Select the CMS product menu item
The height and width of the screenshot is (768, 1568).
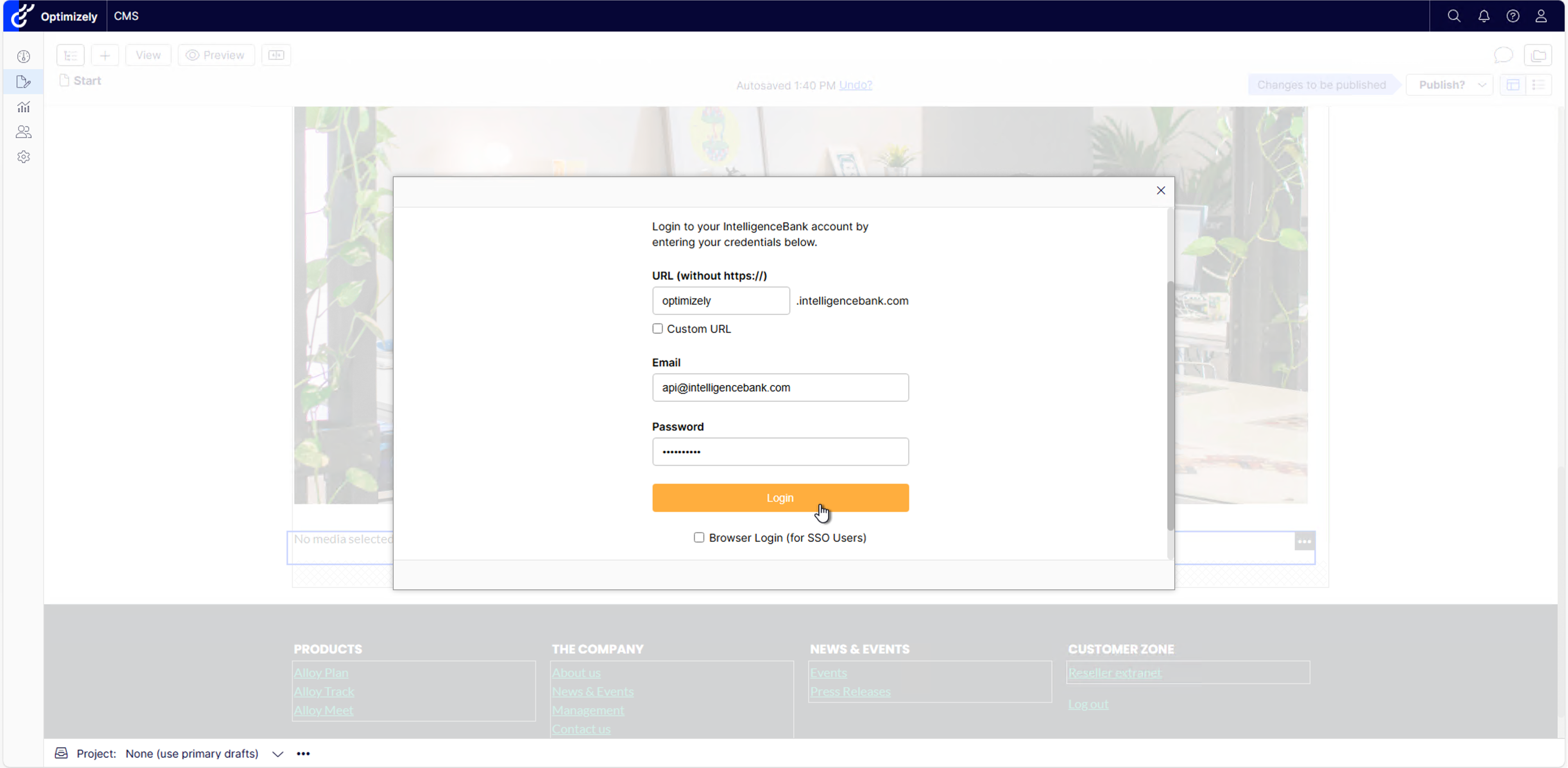click(126, 16)
